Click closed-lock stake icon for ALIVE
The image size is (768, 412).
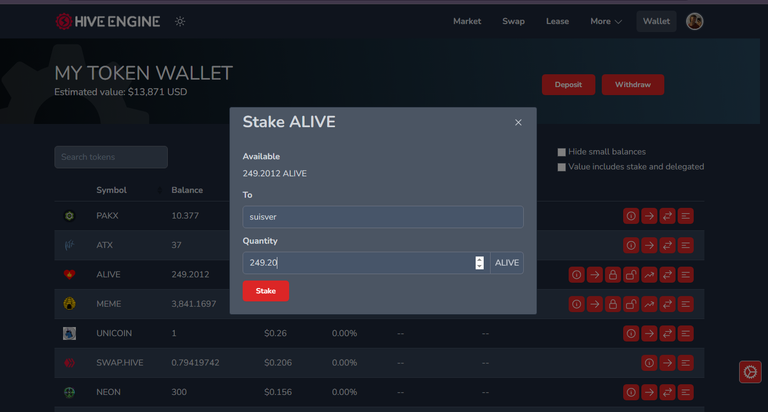coord(613,275)
